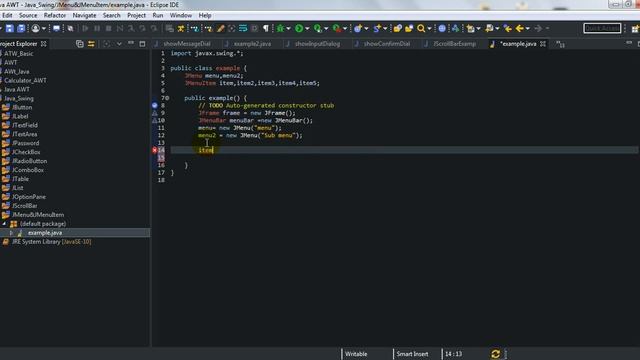The width and height of the screenshot is (640, 360).
Task: Toggle Show Whitespace Characters pilcrow icon
Action: pos(266,28)
